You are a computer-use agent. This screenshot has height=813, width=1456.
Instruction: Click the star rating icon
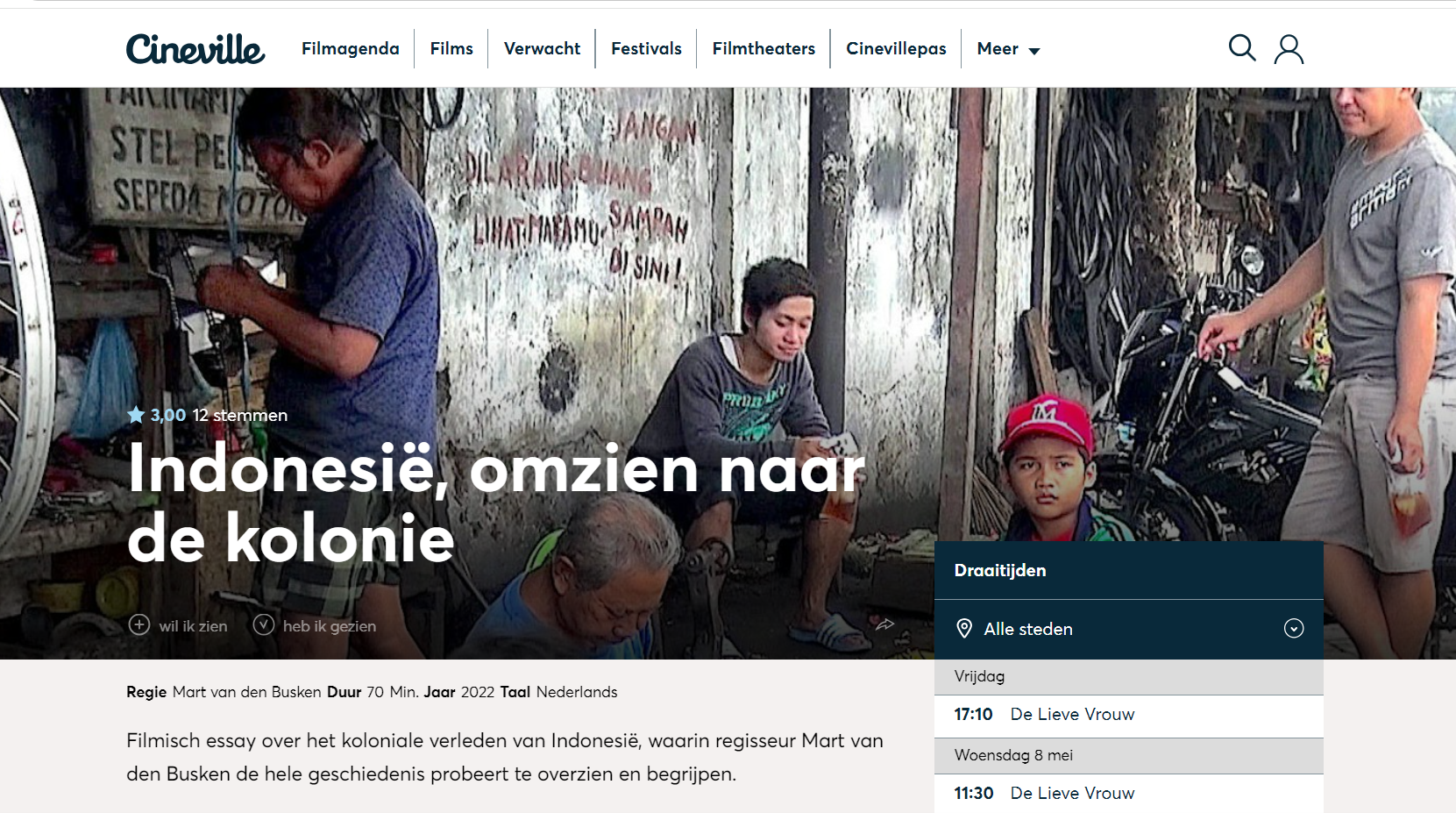point(136,415)
